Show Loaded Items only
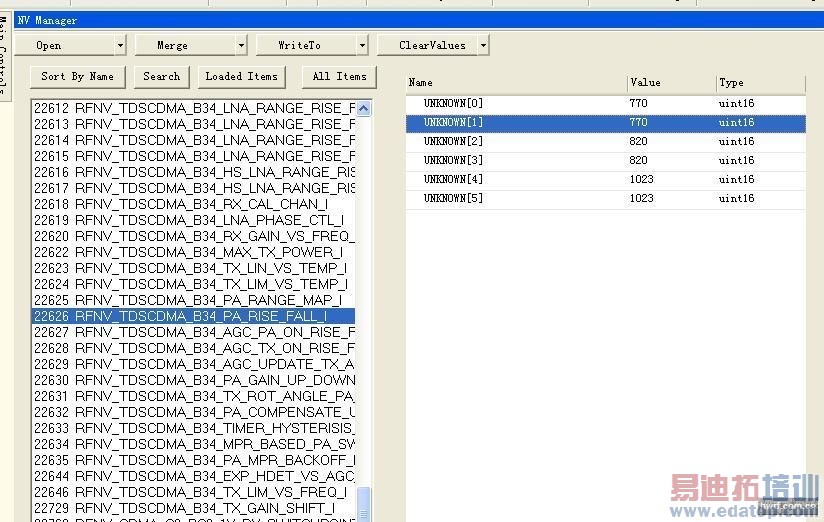The image size is (824, 522). (242, 77)
